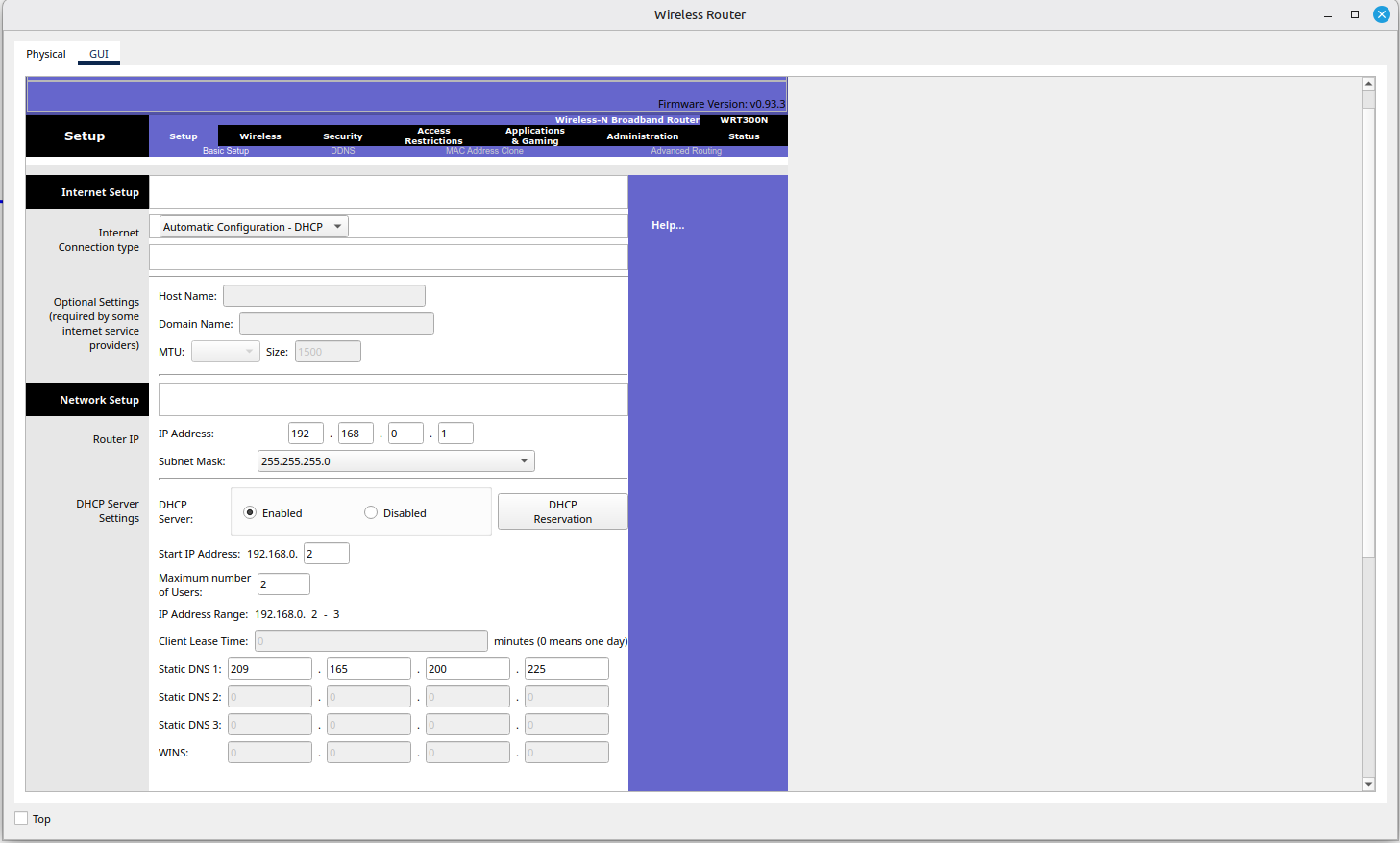The height and width of the screenshot is (843, 1400).
Task: Expand the Subnet Mask dropdown
Action: pos(395,461)
